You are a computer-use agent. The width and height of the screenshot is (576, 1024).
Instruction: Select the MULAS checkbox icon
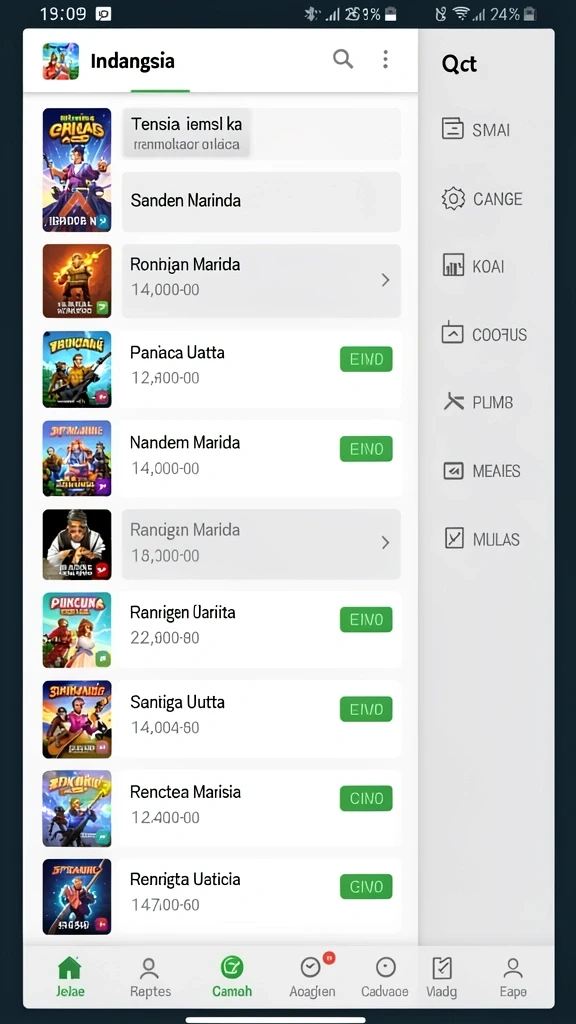(x=453, y=539)
